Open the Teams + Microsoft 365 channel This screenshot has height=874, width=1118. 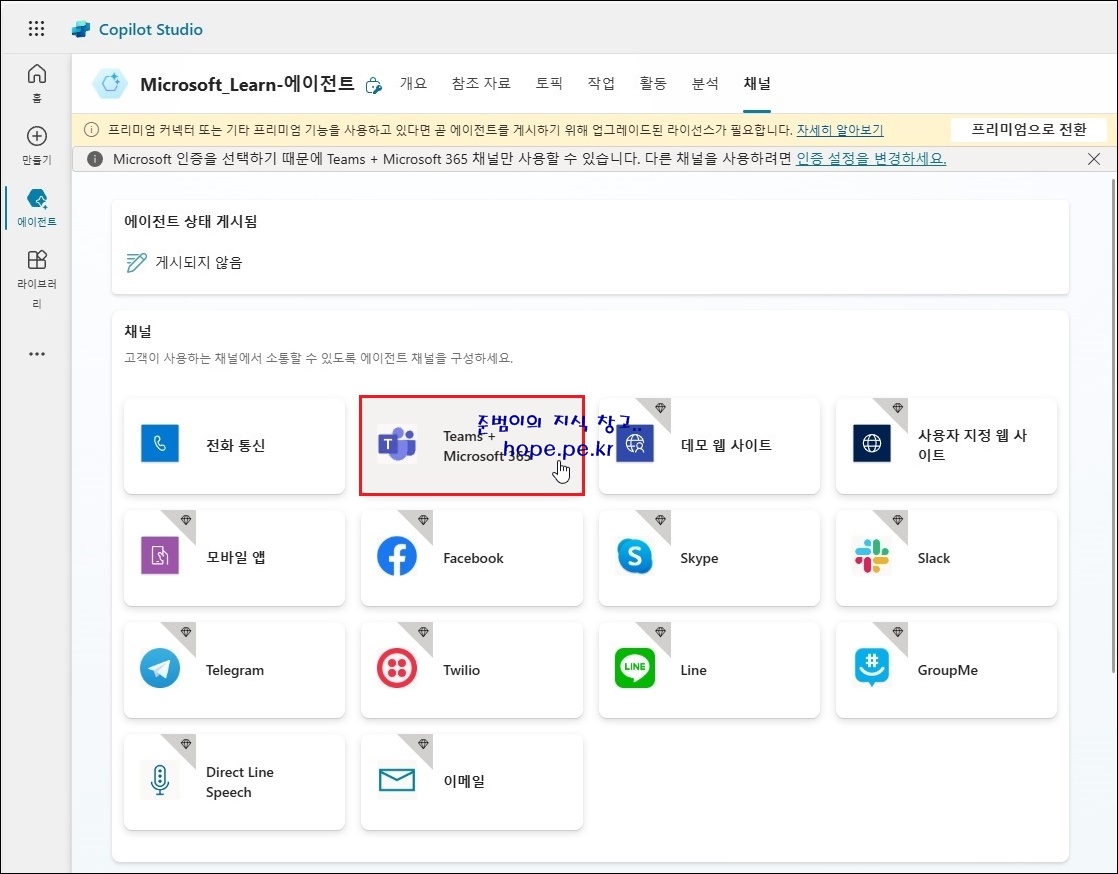click(472, 446)
